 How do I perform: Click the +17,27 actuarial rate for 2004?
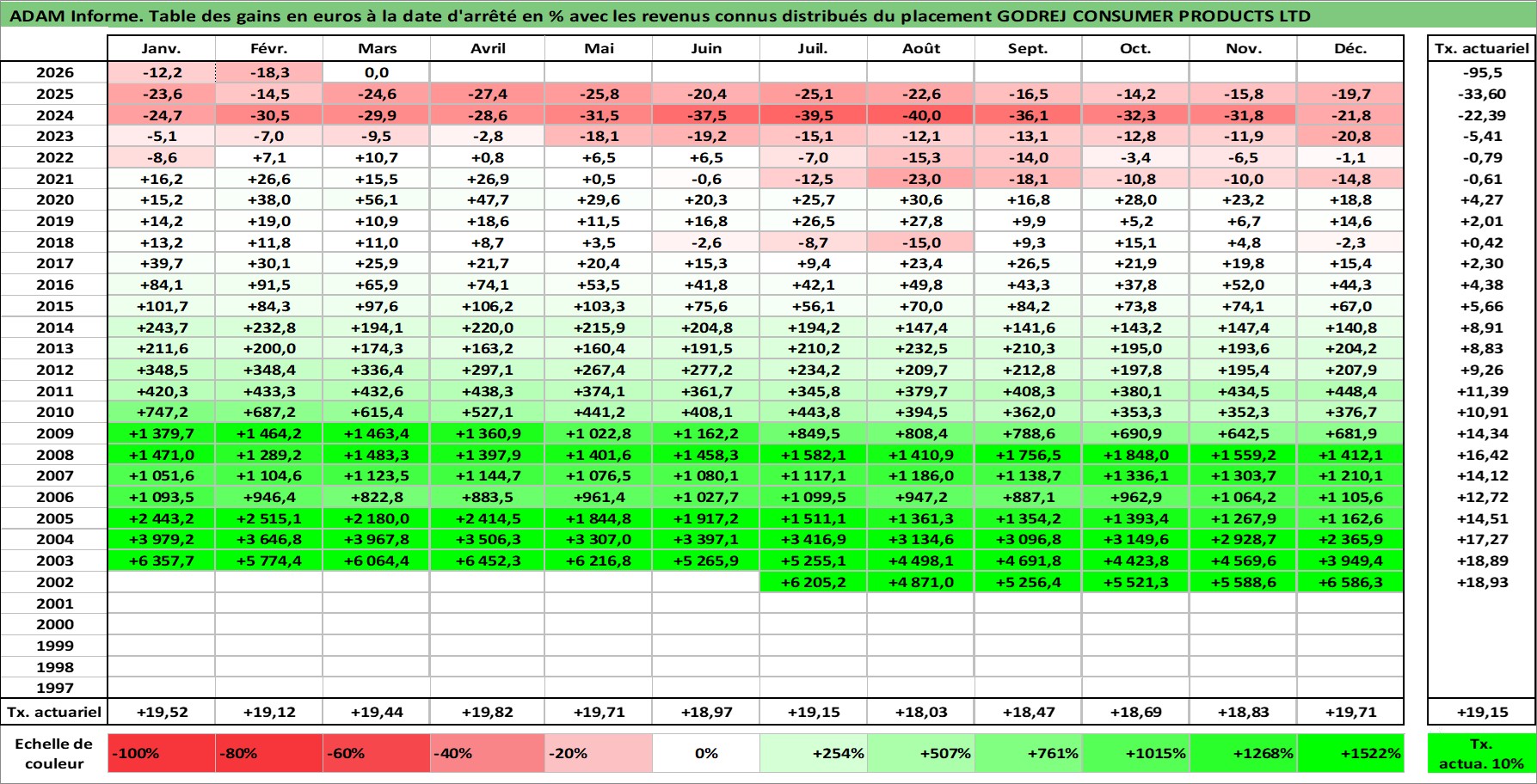(x=1482, y=539)
